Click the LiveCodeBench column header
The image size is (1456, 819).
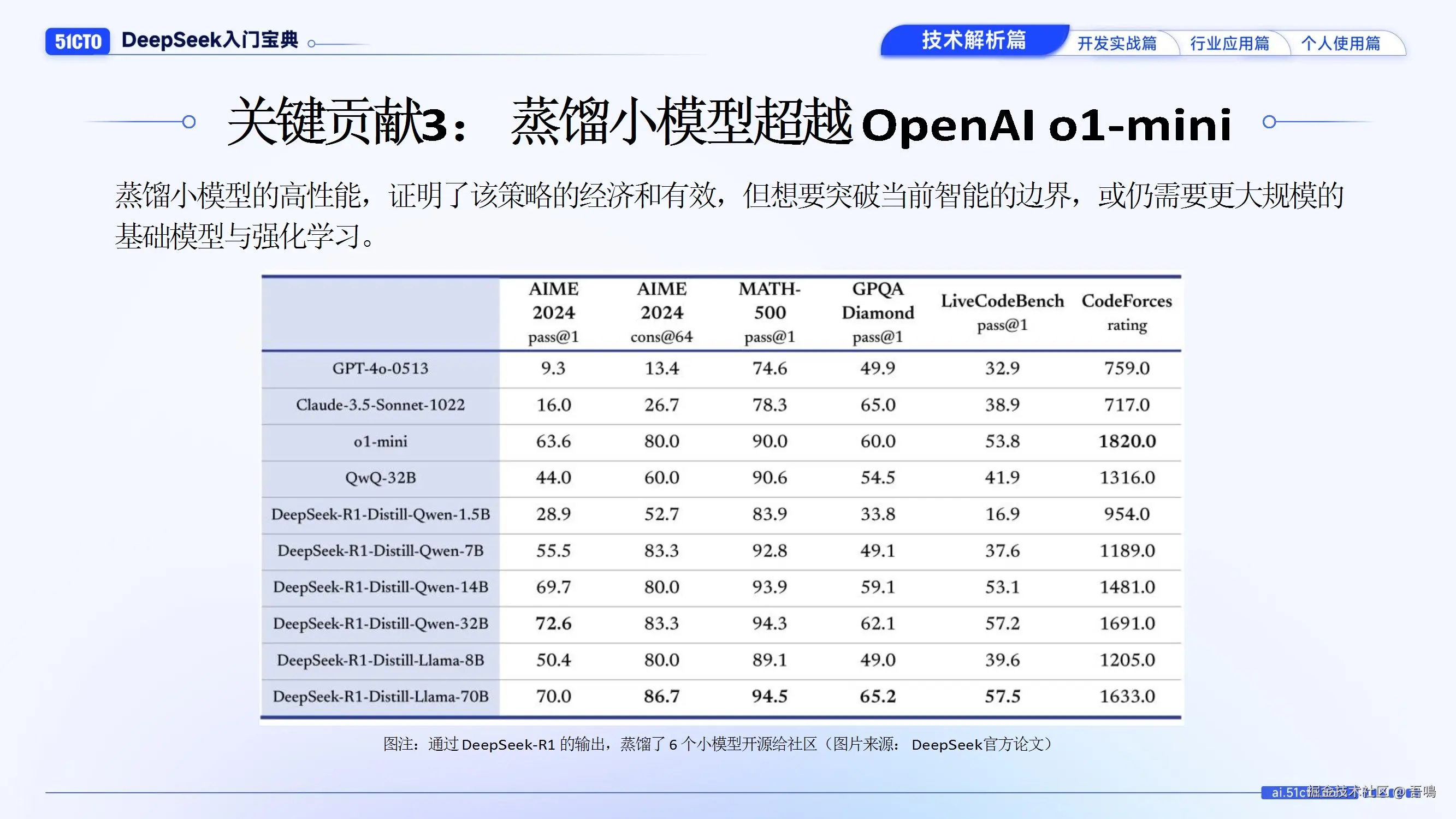(1002, 312)
